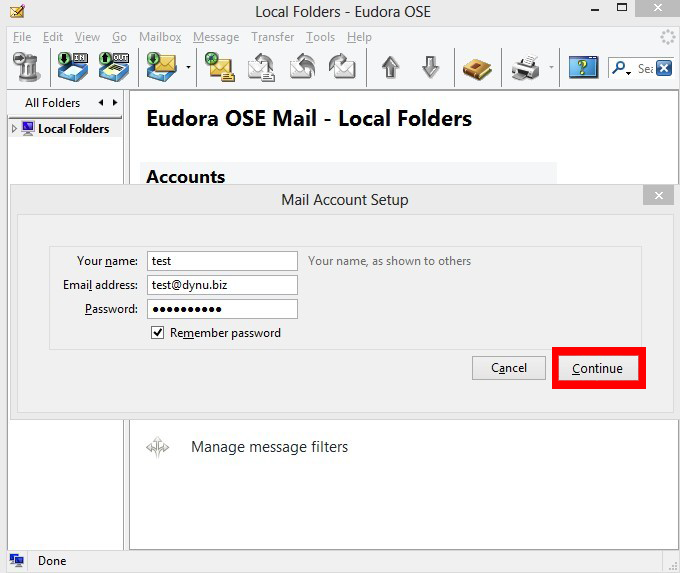Go to next message down arrow
Screen dimensions: 680x573
tap(430, 67)
